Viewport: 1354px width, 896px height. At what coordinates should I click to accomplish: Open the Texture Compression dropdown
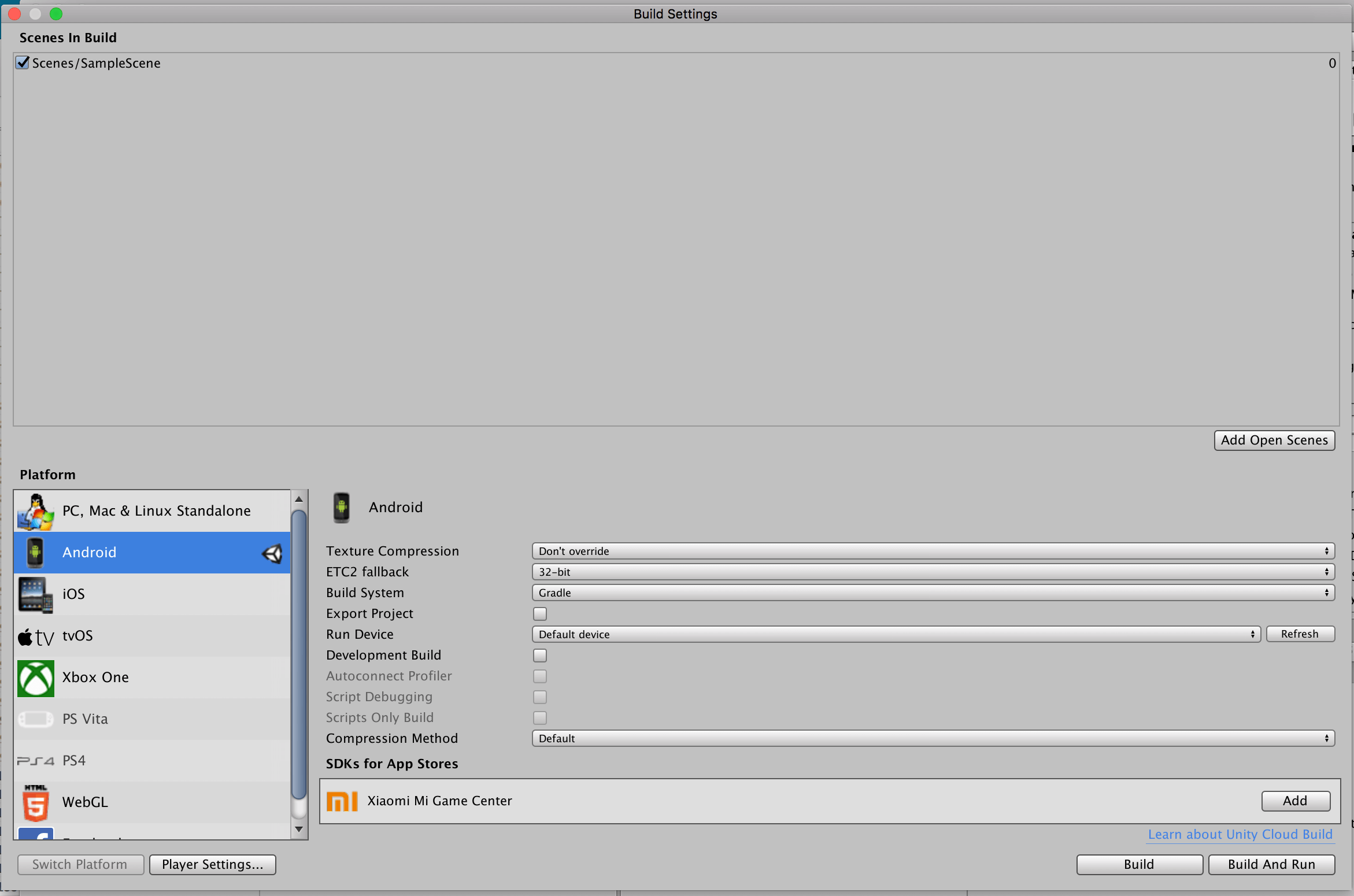933,551
